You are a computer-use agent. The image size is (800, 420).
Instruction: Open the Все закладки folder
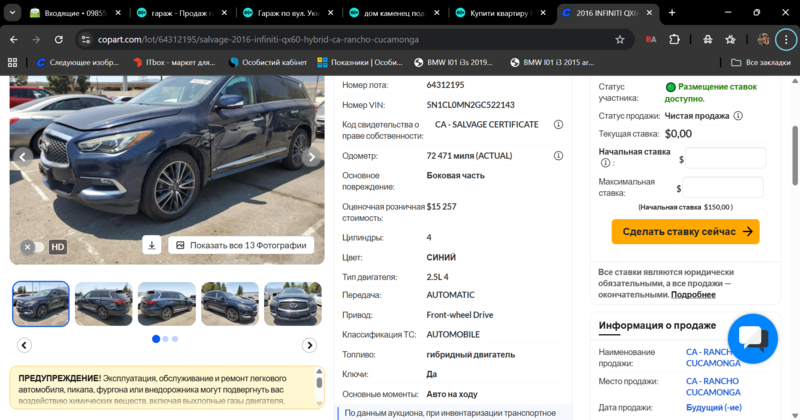coord(760,62)
